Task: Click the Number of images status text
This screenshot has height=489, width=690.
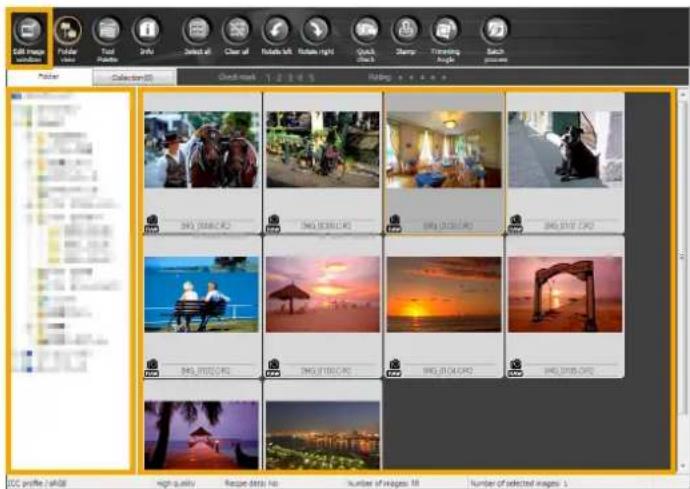Action: coord(383,483)
